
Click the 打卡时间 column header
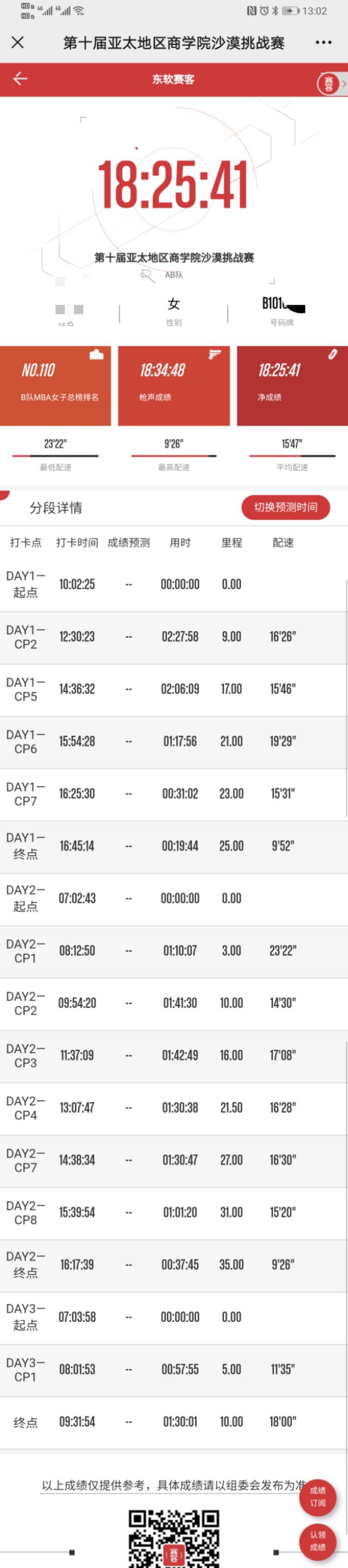tap(77, 542)
